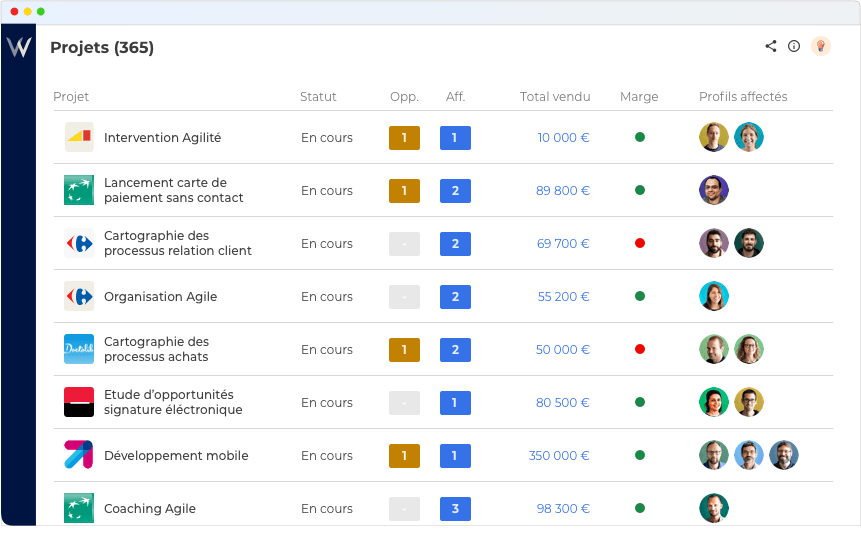Open the 350 000 € total link
This screenshot has height=535, width=861.
click(x=559, y=455)
